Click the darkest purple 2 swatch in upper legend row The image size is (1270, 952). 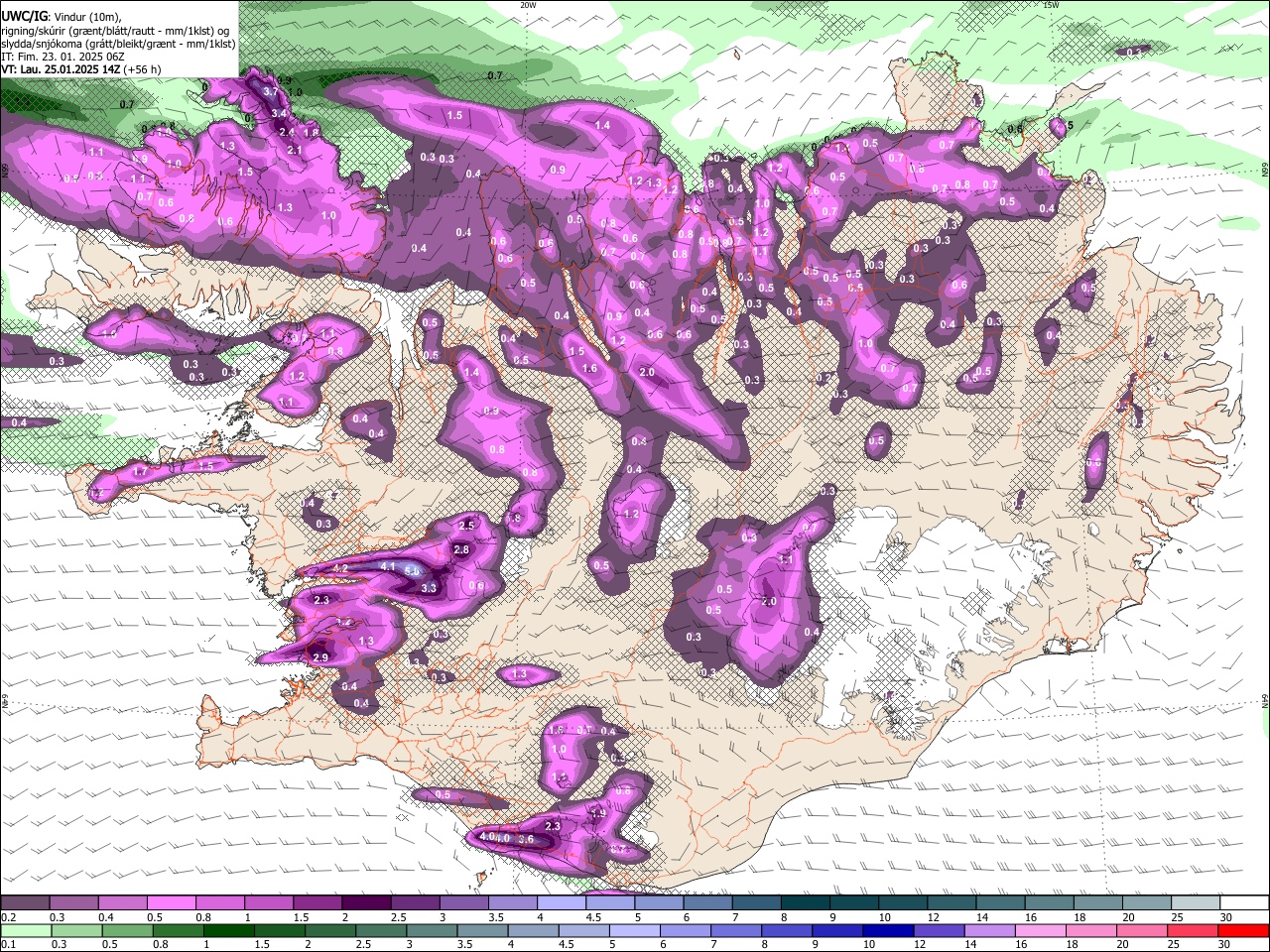(366, 903)
